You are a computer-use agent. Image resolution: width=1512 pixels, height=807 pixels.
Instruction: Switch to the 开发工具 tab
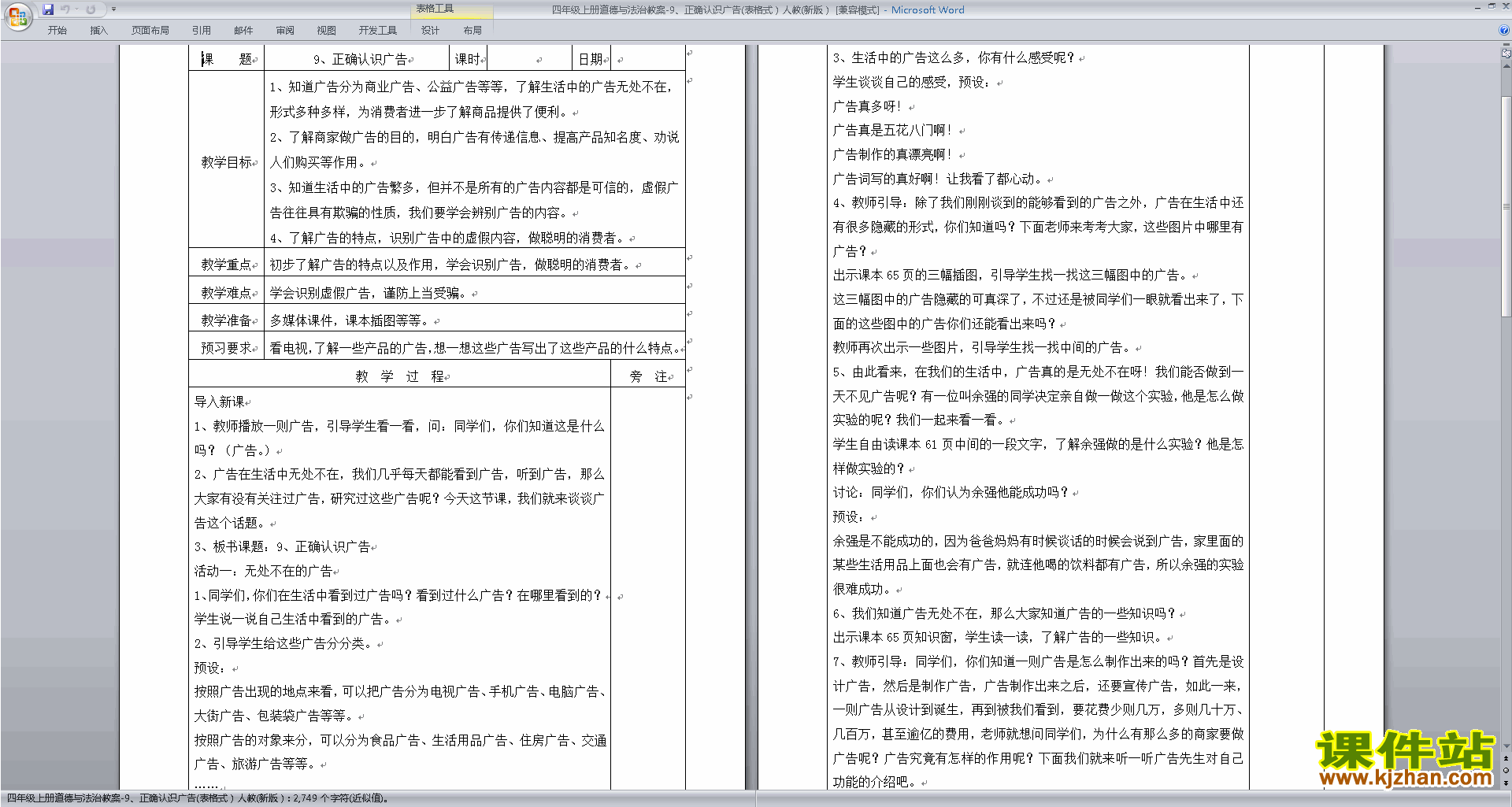point(378,30)
